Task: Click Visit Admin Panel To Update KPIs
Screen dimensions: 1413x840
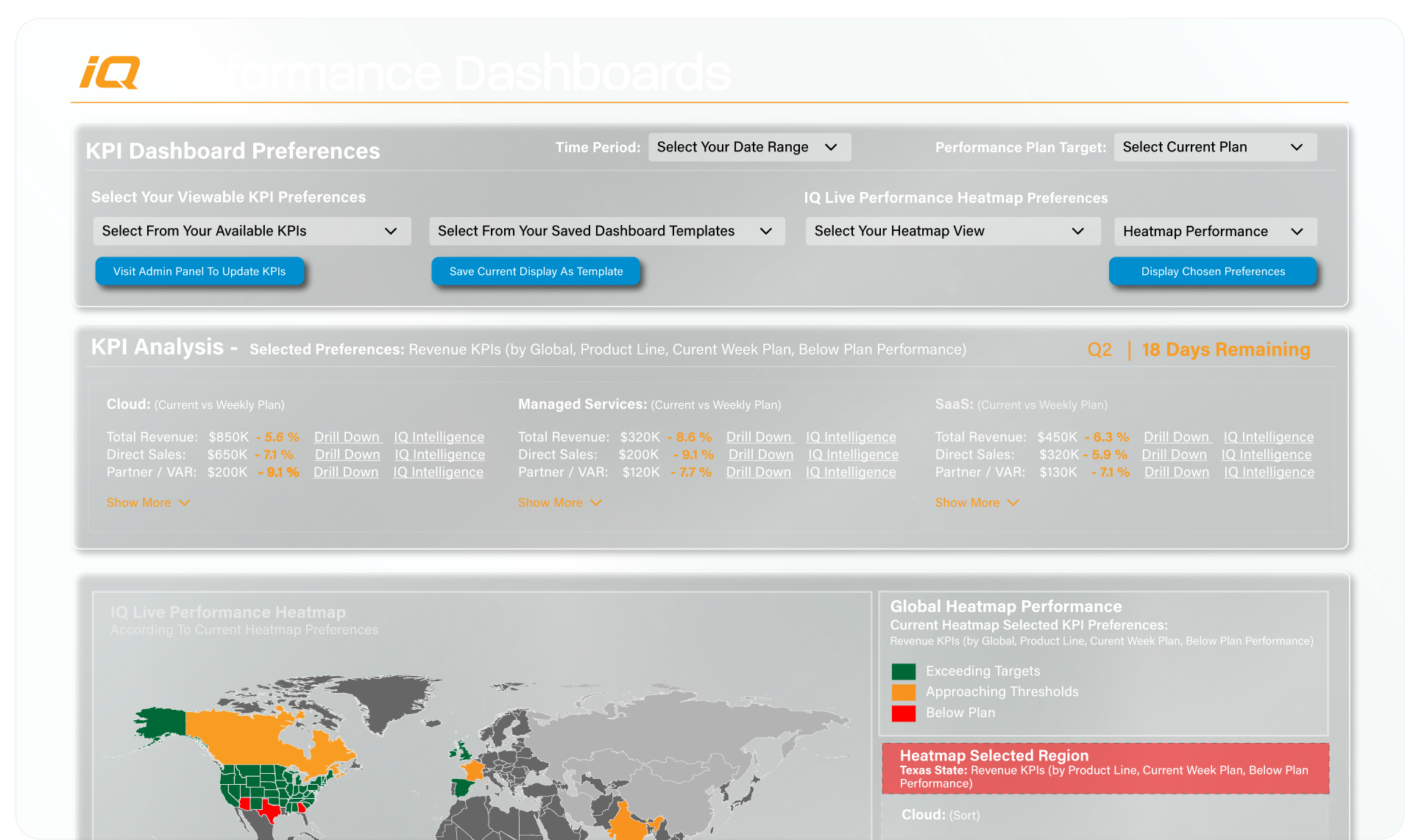Action: click(199, 271)
